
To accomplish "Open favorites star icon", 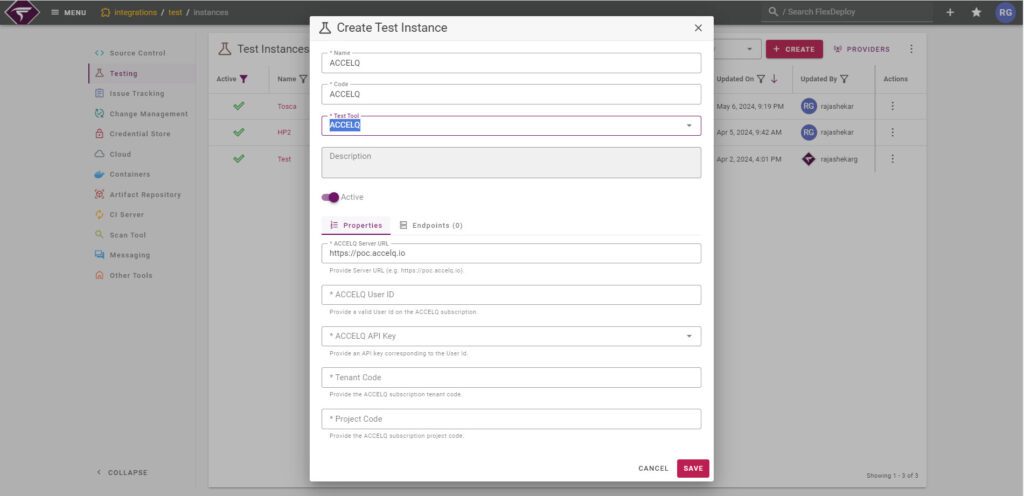I will click(976, 12).
